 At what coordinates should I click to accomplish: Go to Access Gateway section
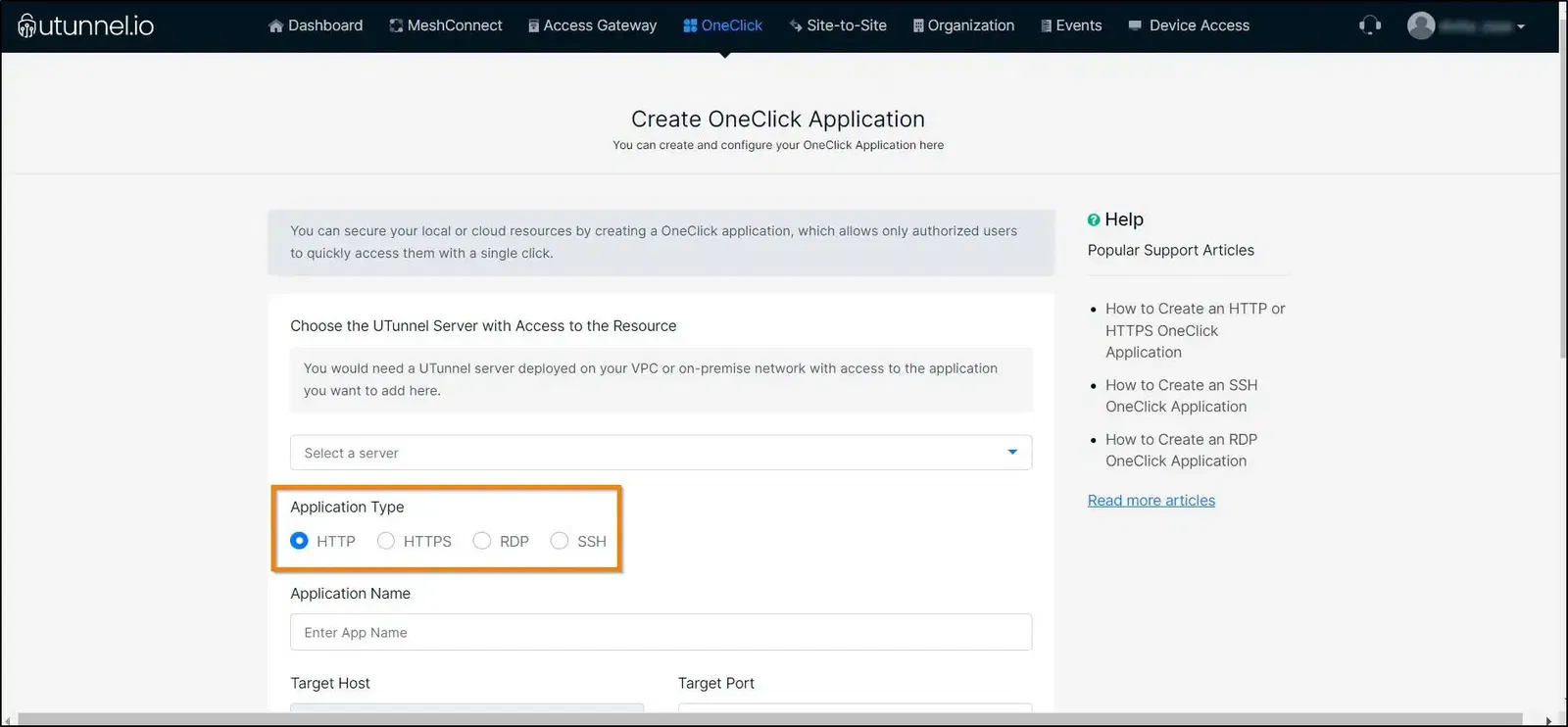tap(592, 25)
